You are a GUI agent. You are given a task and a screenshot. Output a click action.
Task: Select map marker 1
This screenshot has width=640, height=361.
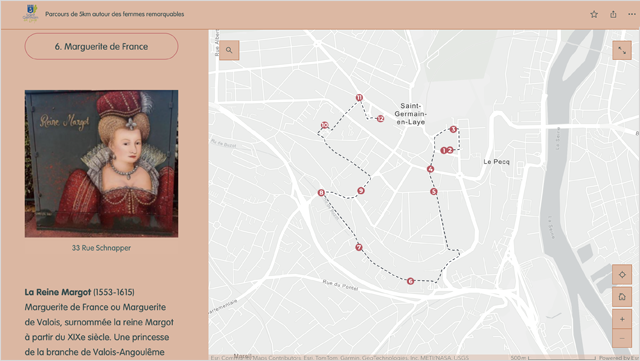point(444,150)
